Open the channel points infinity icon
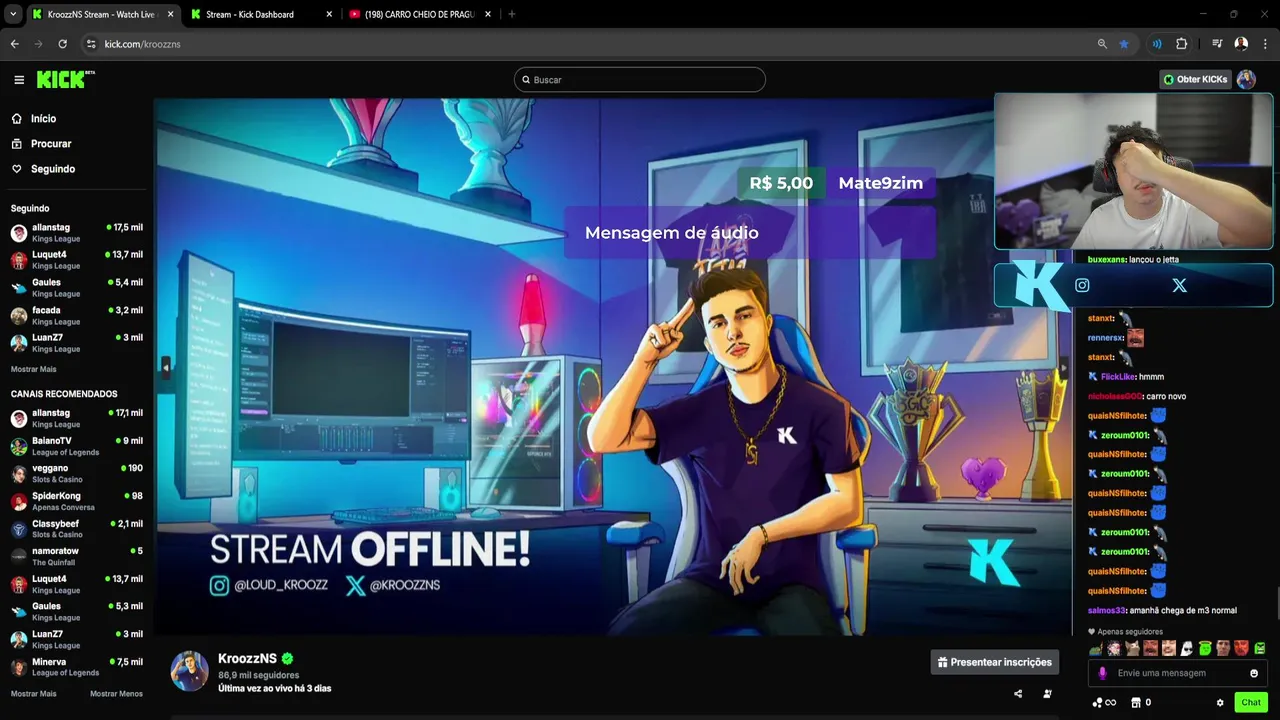The width and height of the screenshot is (1280, 720). [1104, 703]
